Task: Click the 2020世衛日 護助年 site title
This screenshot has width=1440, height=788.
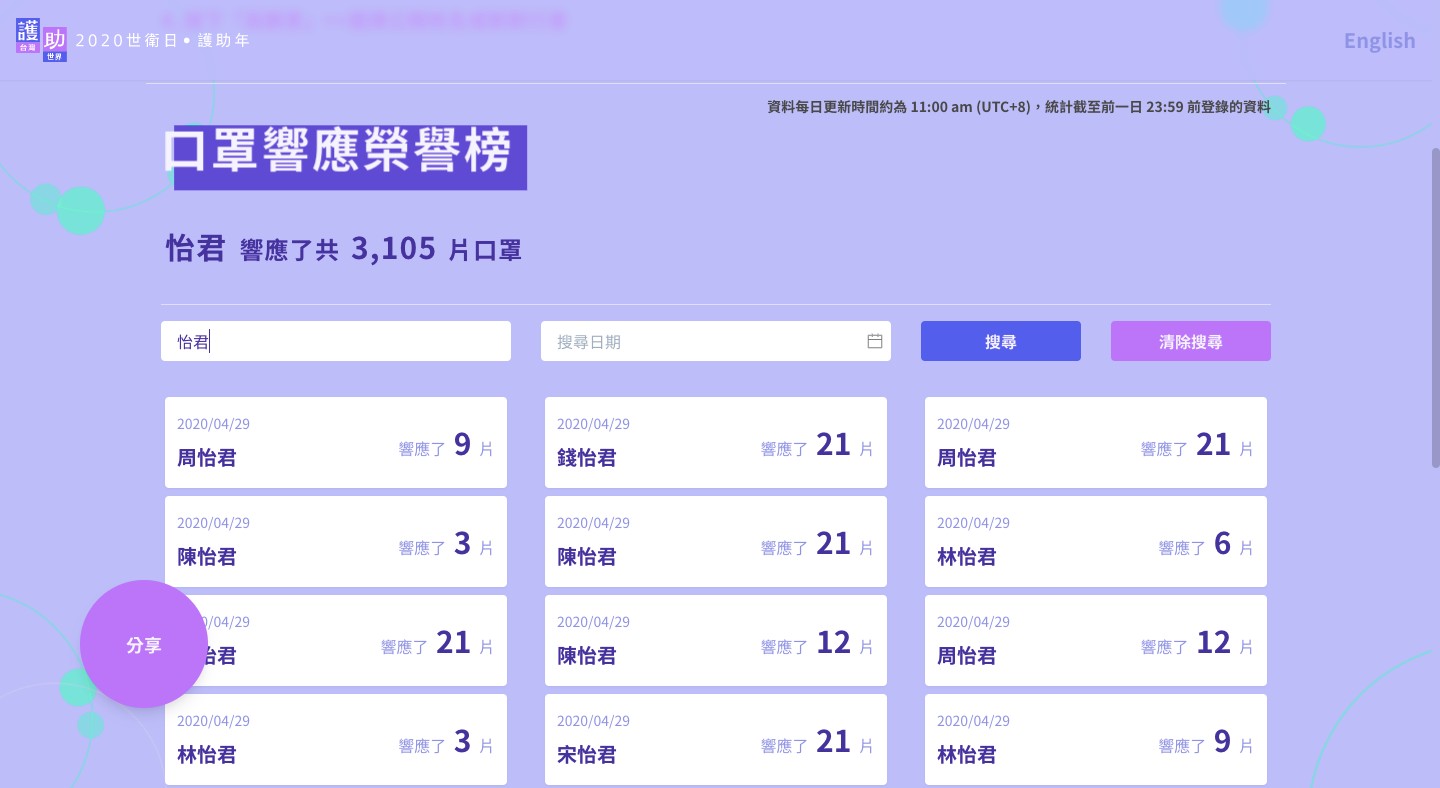Action: click(163, 41)
